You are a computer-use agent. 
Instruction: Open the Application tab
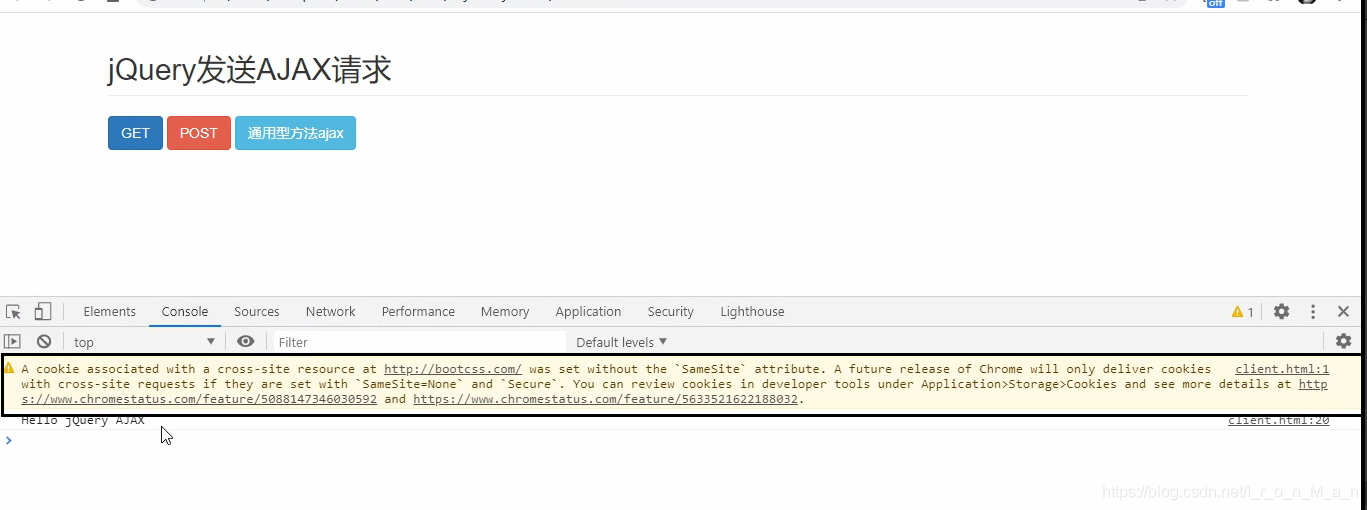click(x=588, y=312)
